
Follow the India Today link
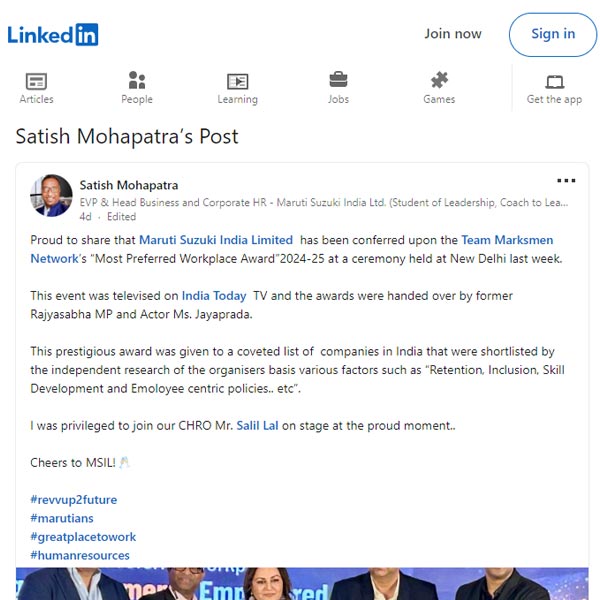click(214, 296)
